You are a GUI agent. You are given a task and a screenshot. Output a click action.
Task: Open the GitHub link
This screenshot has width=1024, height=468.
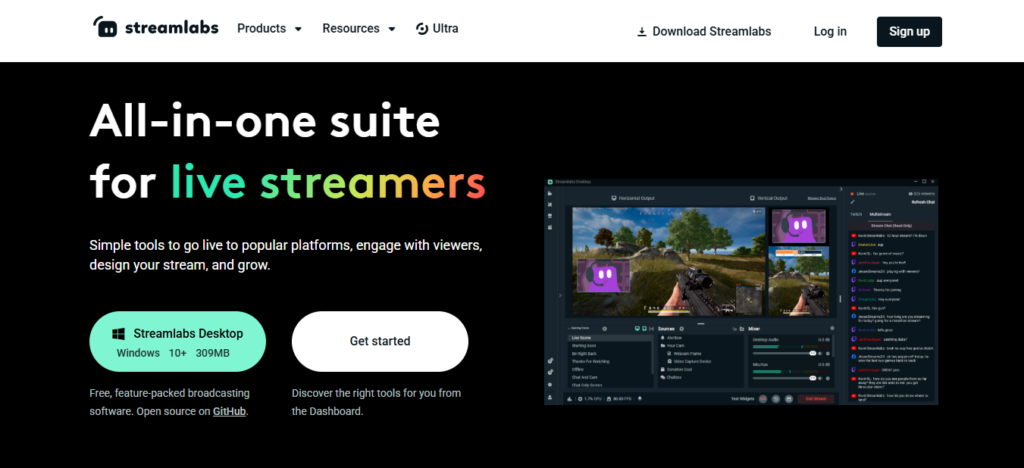pos(229,412)
